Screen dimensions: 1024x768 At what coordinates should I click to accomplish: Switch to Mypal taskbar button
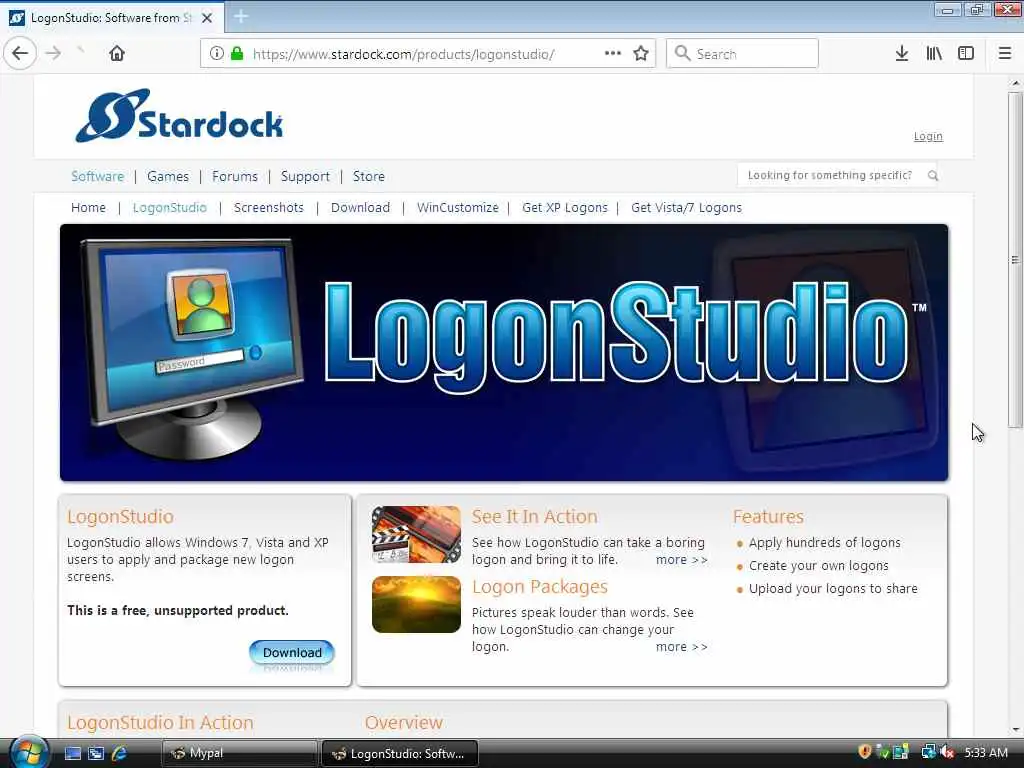click(238, 753)
